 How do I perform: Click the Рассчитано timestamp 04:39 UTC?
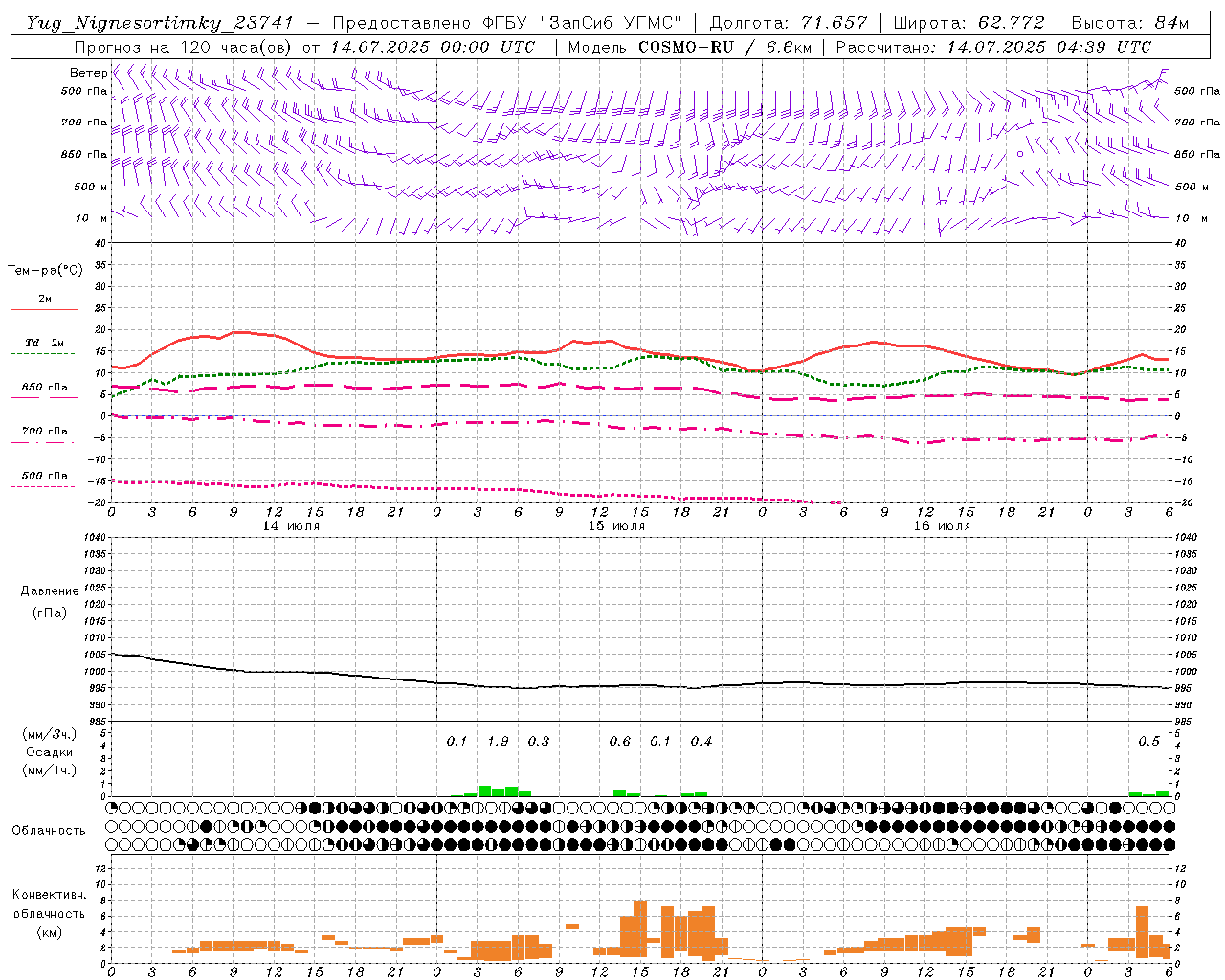(x=1103, y=47)
